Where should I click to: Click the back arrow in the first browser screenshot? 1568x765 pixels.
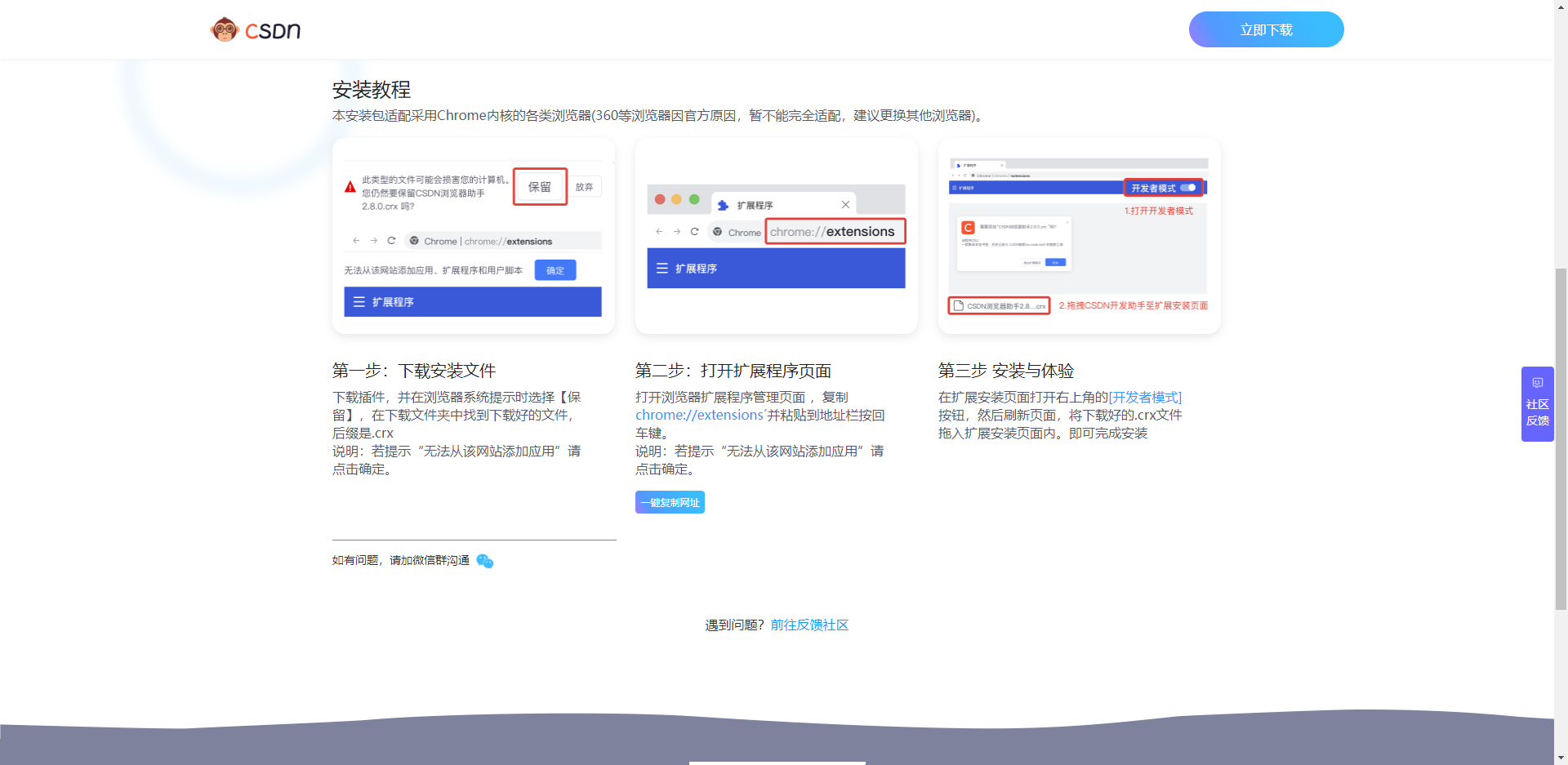[x=356, y=241]
